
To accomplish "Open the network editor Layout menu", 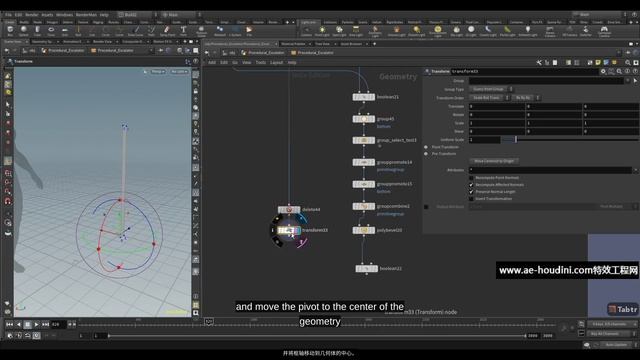I will pyautogui.click(x=276, y=62).
